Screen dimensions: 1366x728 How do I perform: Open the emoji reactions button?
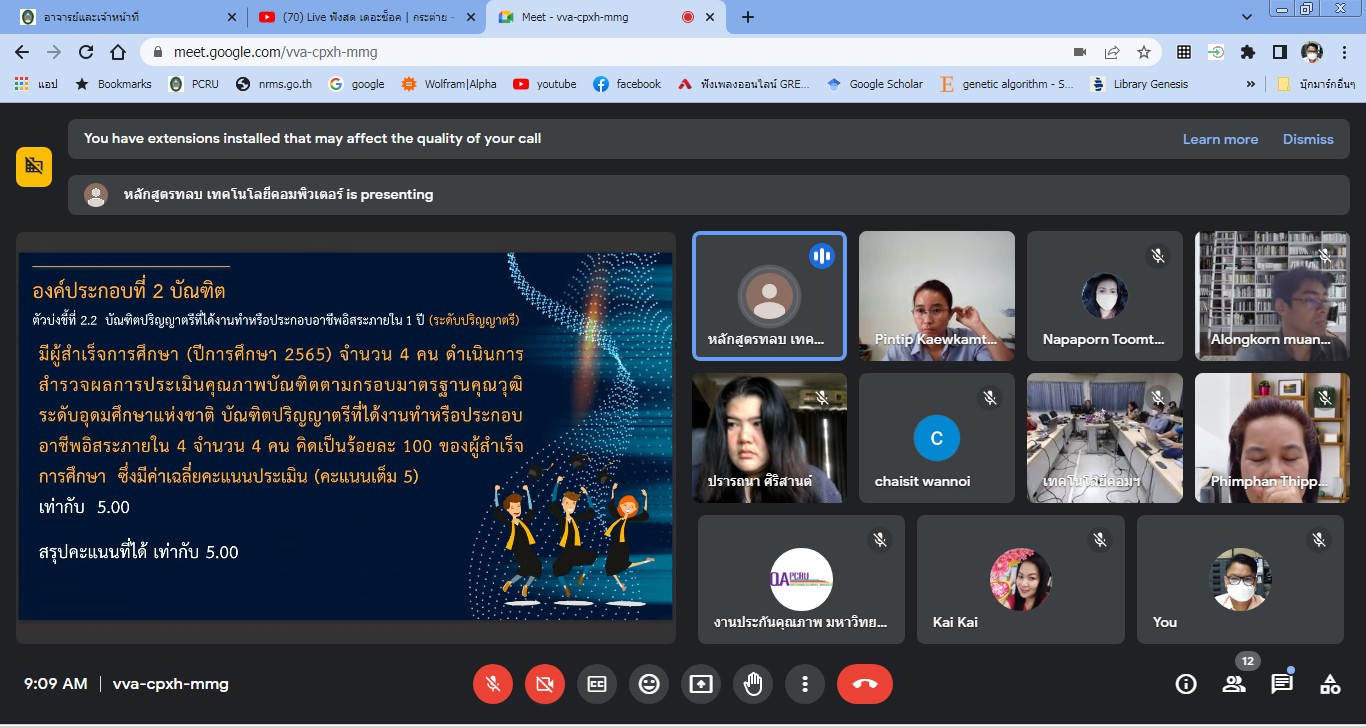tap(649, 684)
